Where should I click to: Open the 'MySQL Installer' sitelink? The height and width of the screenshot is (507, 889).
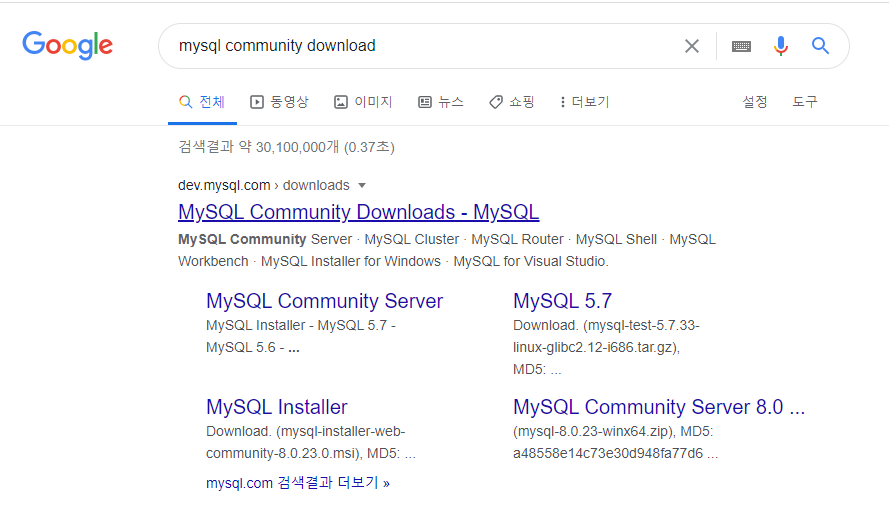[277, 407]
